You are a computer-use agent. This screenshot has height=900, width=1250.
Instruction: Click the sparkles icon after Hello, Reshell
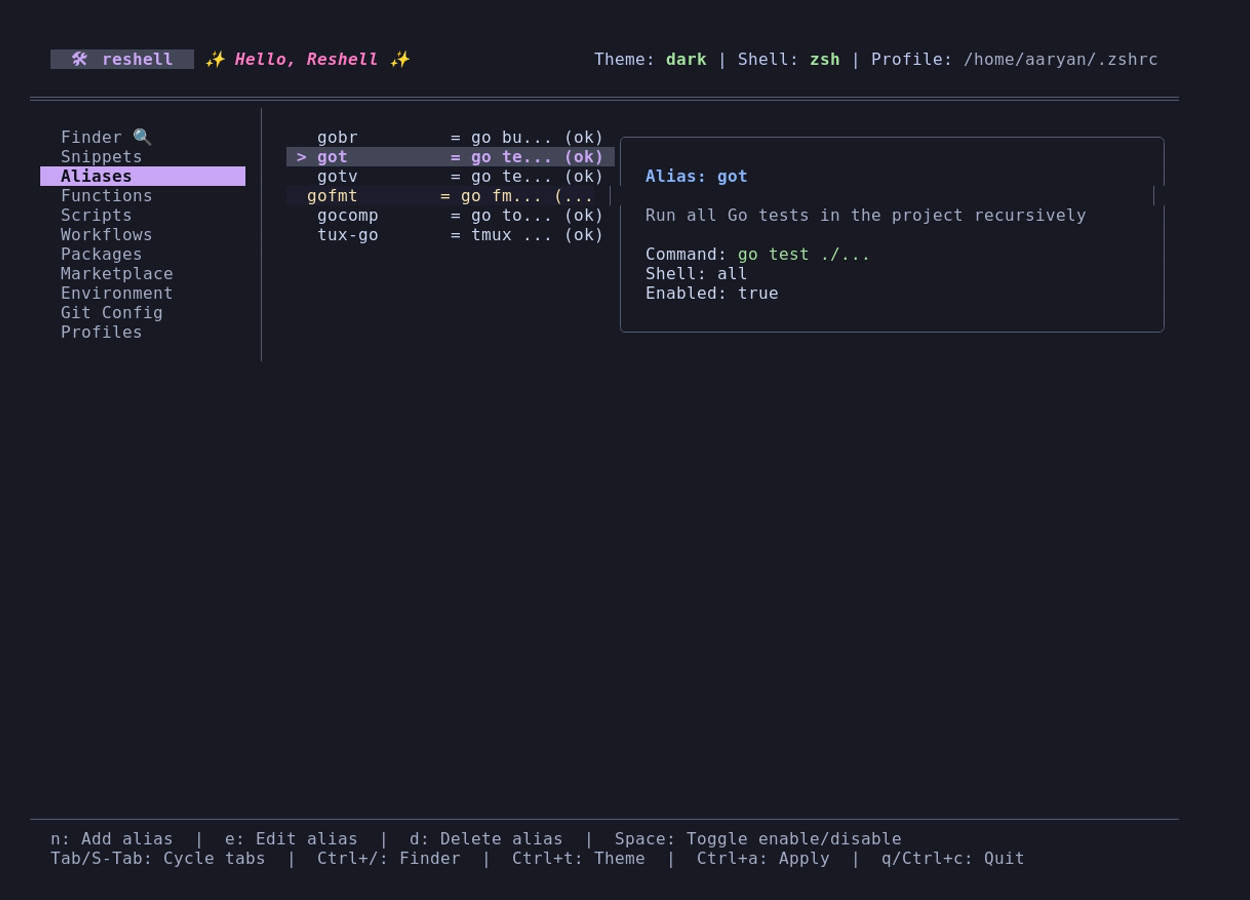(x=400, y=59)
